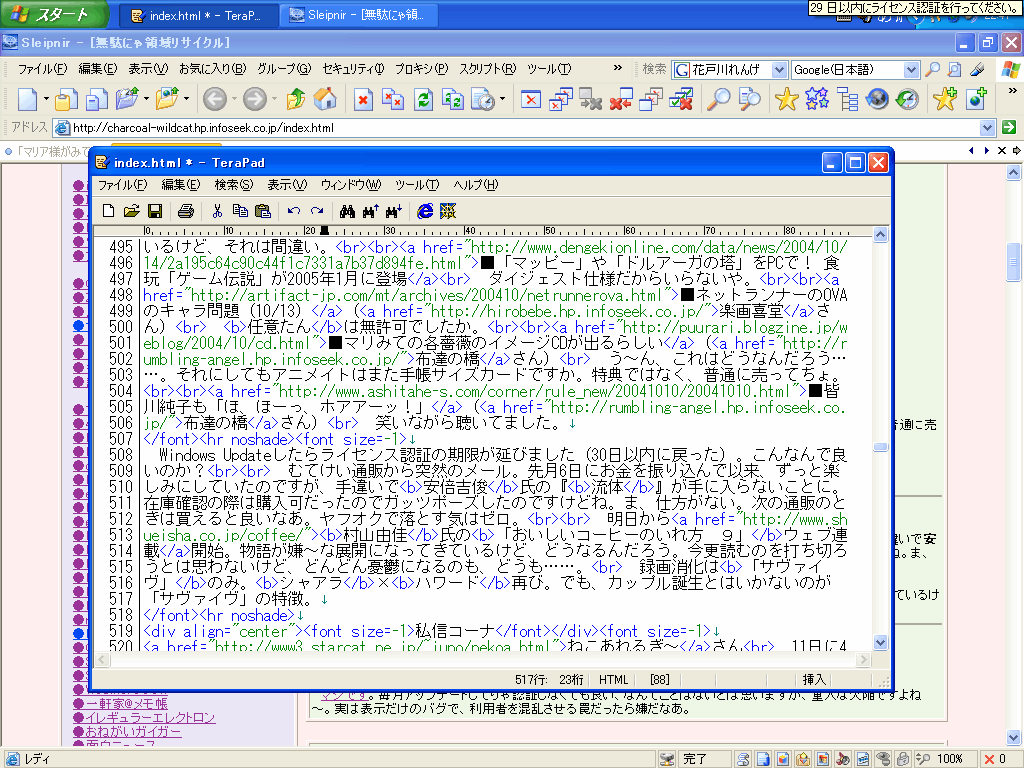The width and height of the screenshot is (1024, 768).
Task: Open the 検索(S) menu in TeraPad
Action: pos(233,185)
